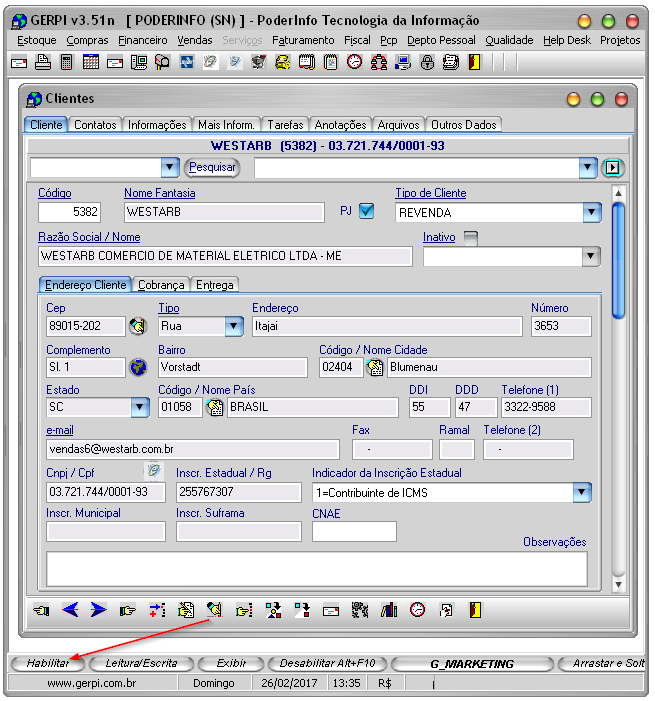Click the Razão Social / Nome link label

point(89,237)
